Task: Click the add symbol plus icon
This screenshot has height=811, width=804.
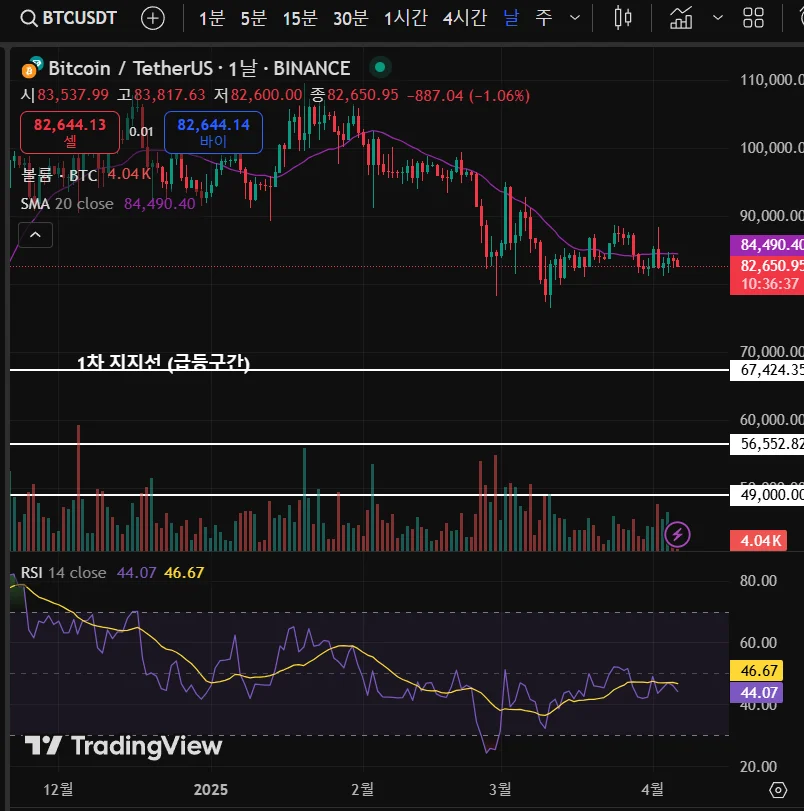Action: click(x=153, y=19)
